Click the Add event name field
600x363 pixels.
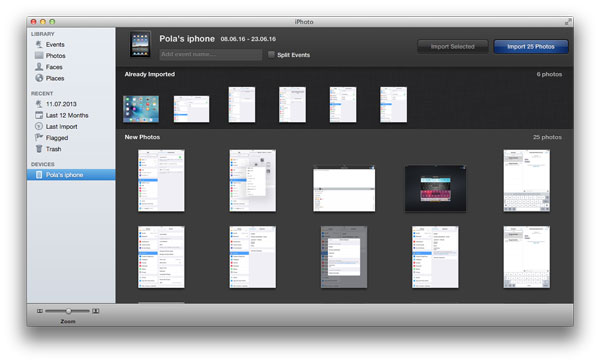click(x=211, y=54)
